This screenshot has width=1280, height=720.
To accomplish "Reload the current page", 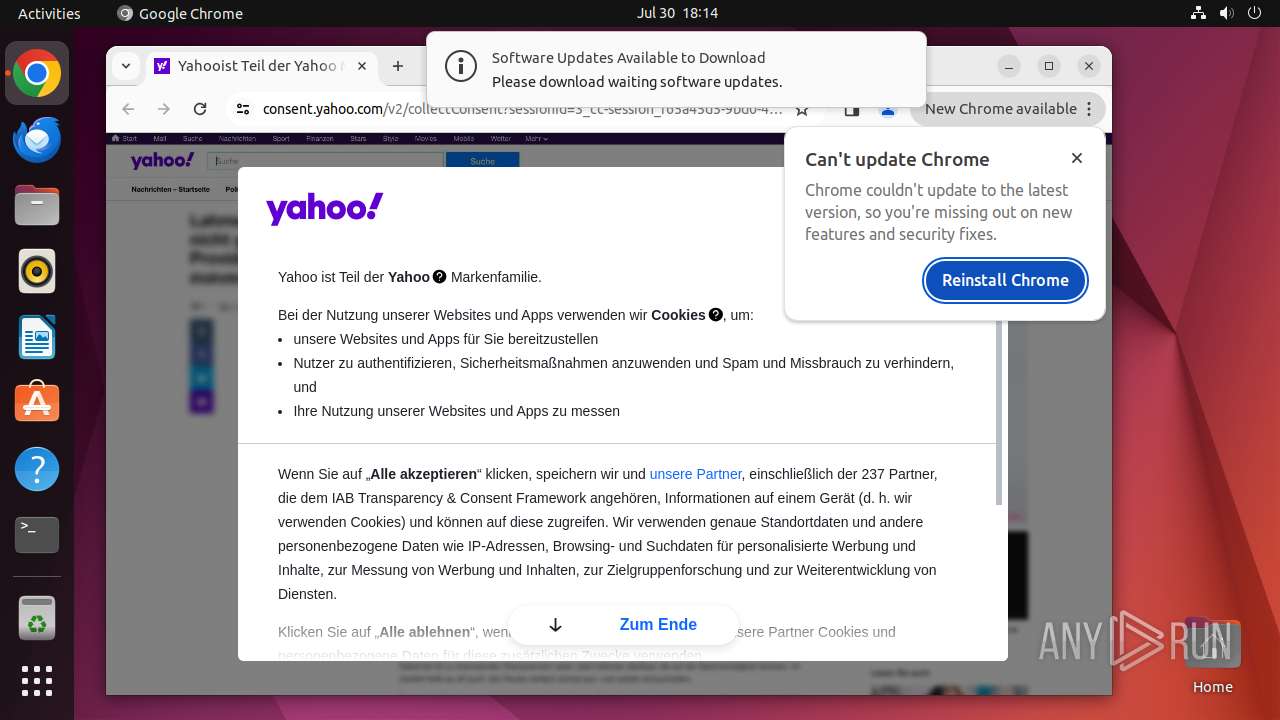I will pos(200,109).
